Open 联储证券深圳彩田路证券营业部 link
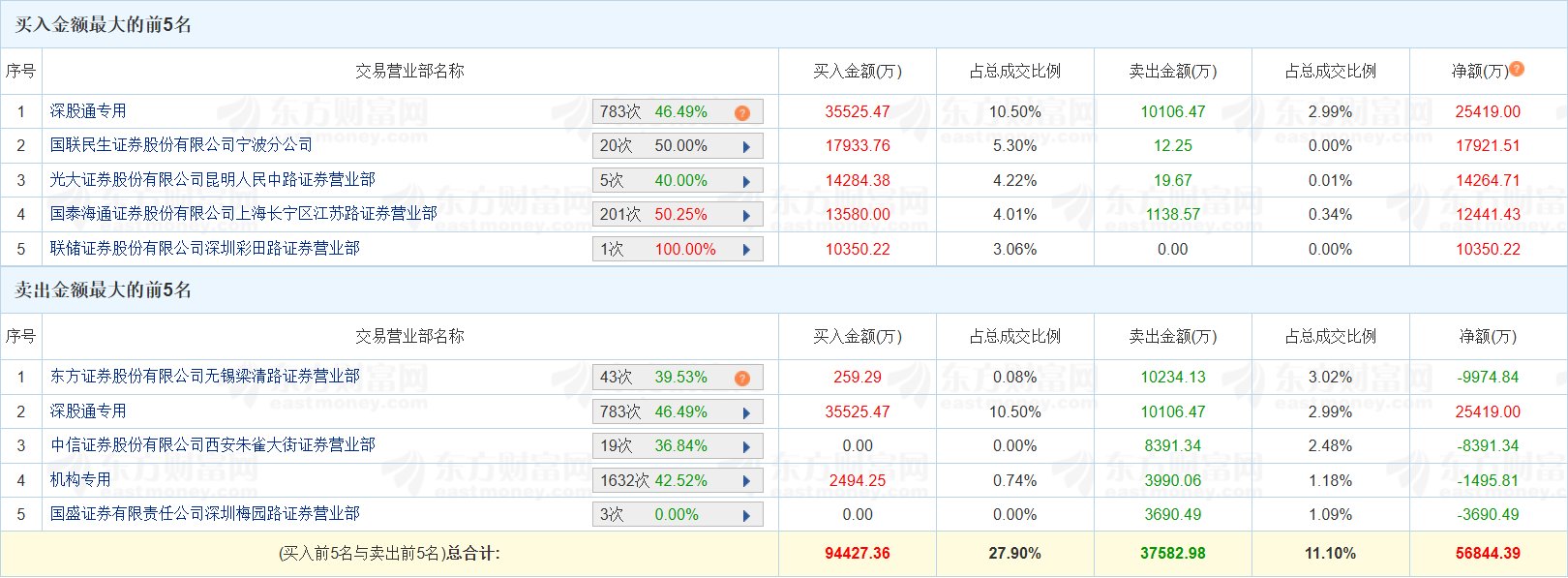Image resolution: width=1568 pixels, height=578 pixels. (204, 249)
